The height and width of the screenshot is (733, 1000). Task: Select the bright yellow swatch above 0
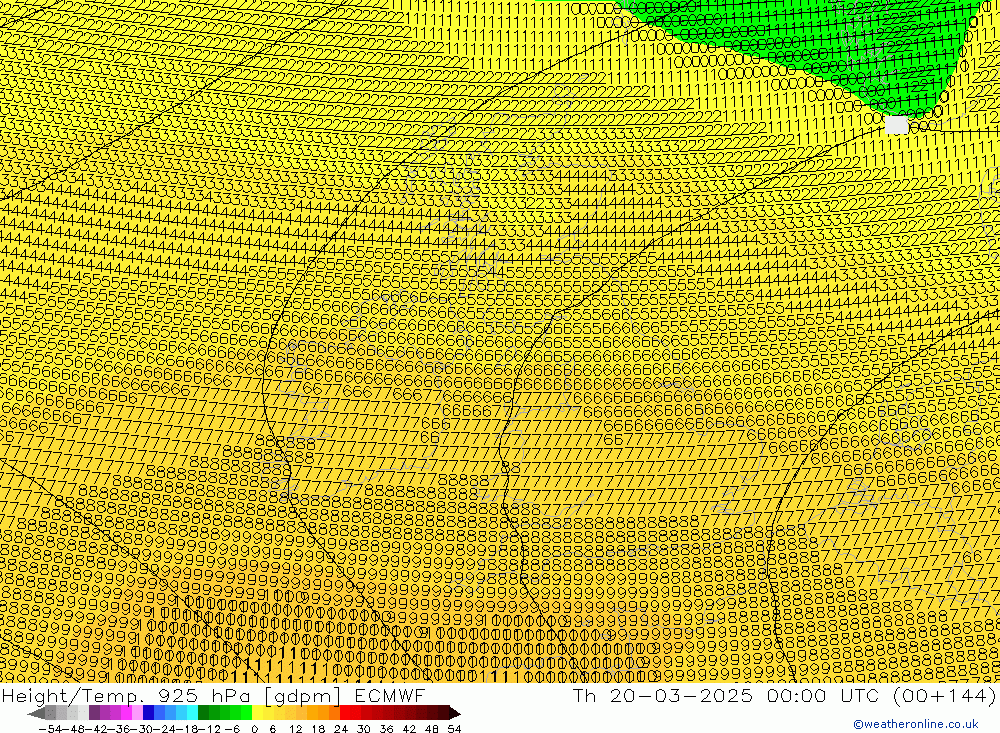pos(257,713)
